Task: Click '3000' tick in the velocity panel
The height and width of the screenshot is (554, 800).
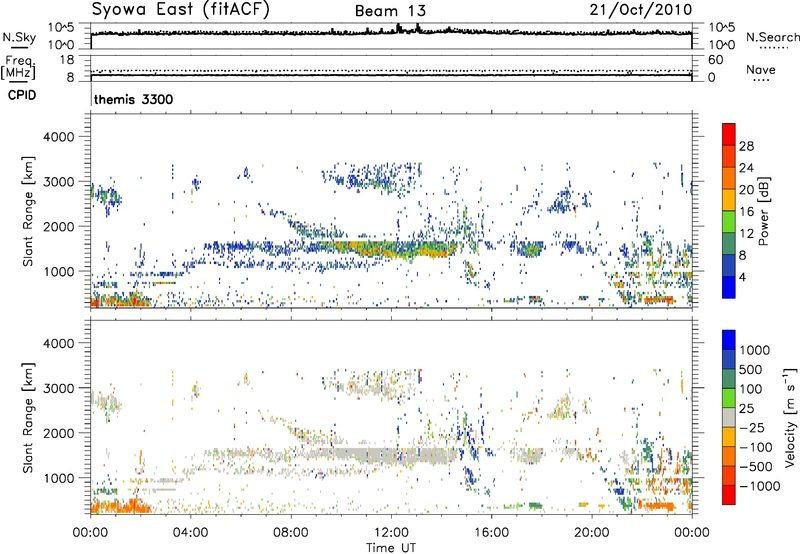Action: tap(59, 388)
